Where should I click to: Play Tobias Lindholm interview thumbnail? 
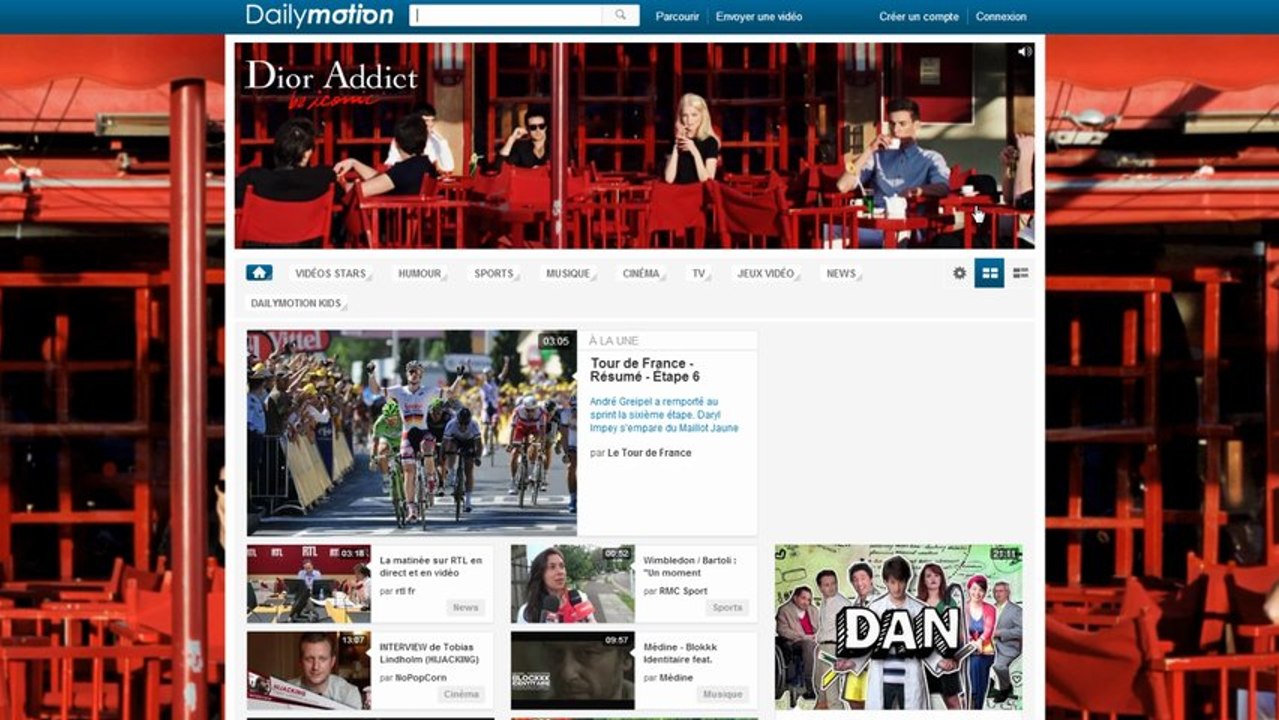coord(309,670)
